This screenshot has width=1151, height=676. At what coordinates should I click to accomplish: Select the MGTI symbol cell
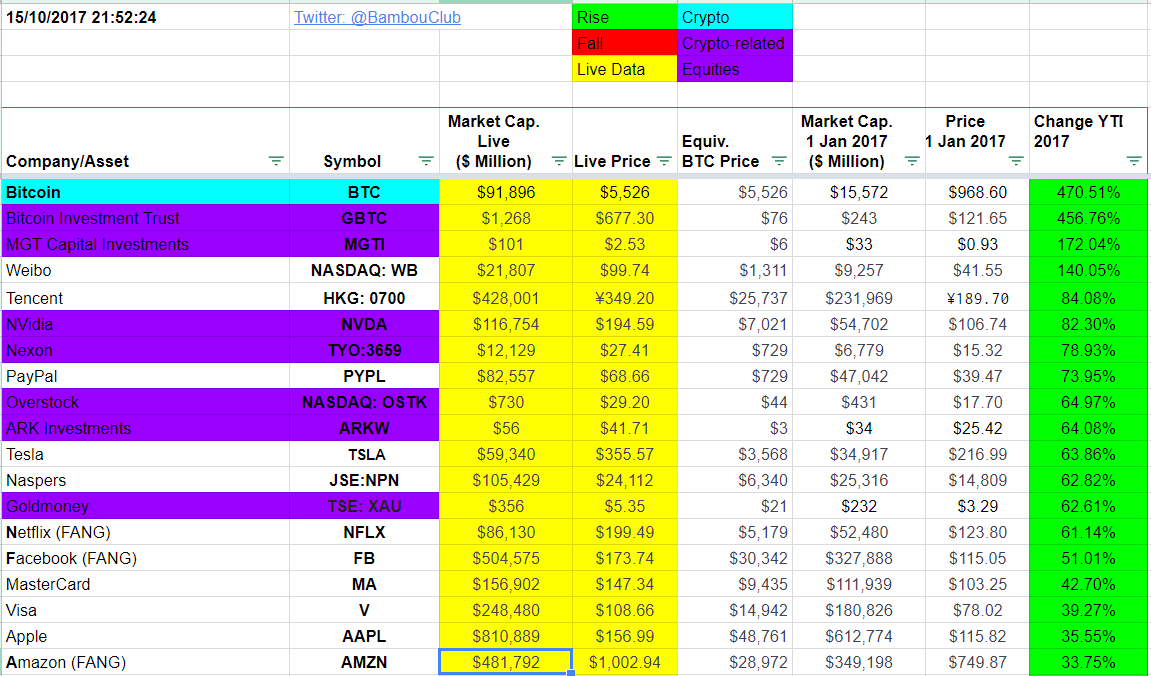click(365, 244)
